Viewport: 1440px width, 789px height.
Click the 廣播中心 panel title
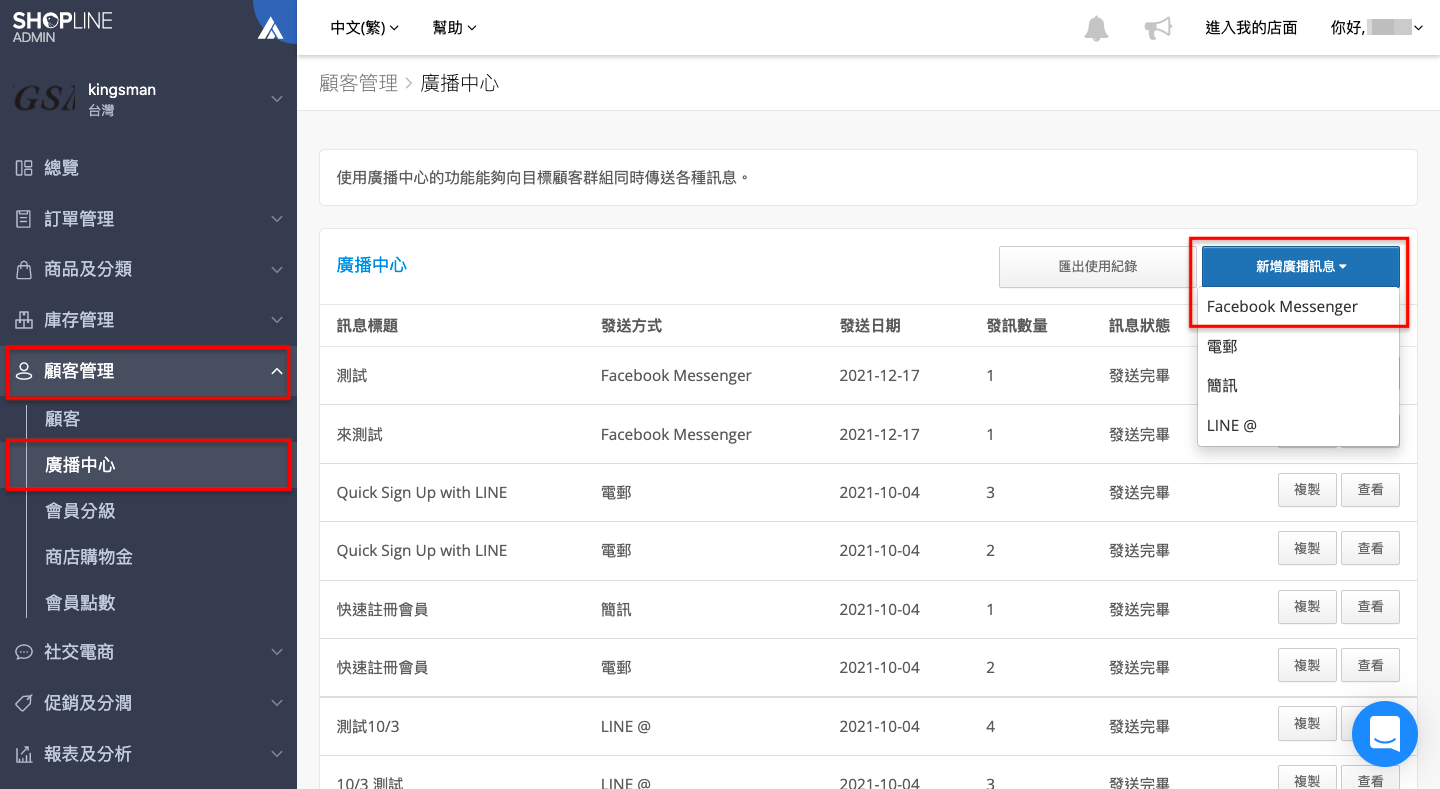coord(372,265)
